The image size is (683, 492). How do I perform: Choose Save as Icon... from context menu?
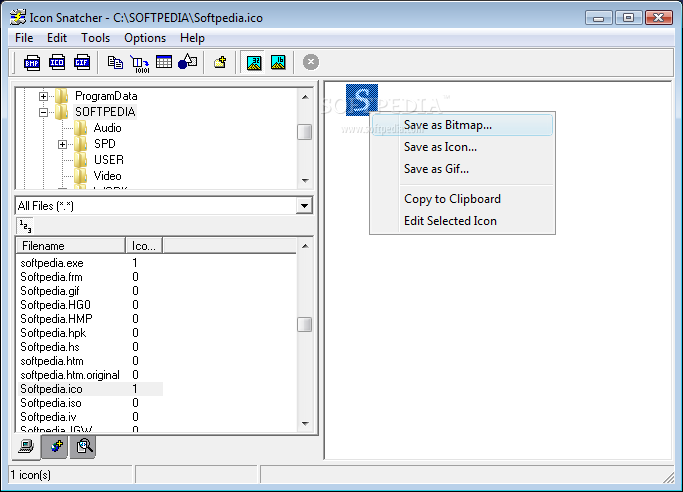[x=462, y=147]
